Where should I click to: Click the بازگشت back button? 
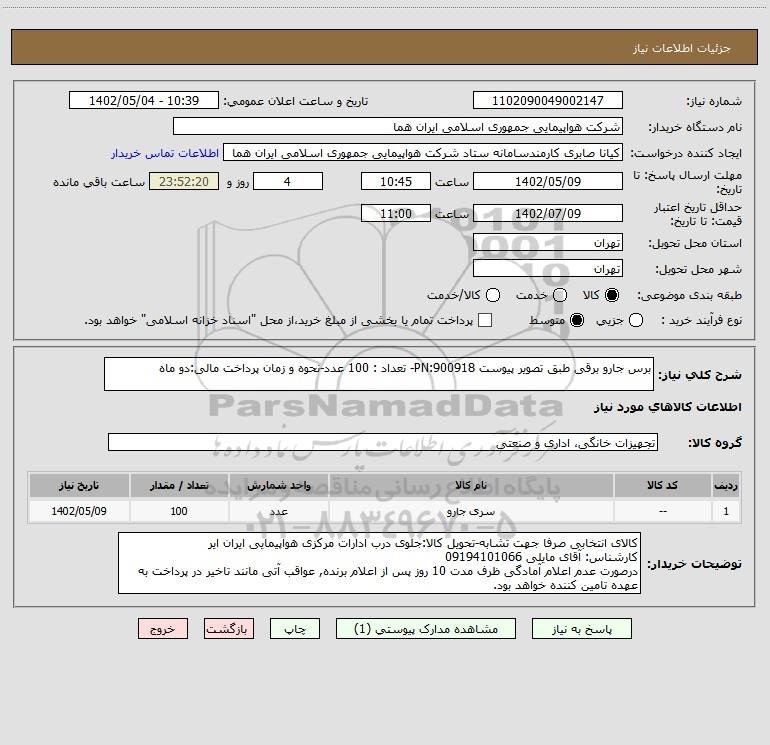(x=229, y=629)
